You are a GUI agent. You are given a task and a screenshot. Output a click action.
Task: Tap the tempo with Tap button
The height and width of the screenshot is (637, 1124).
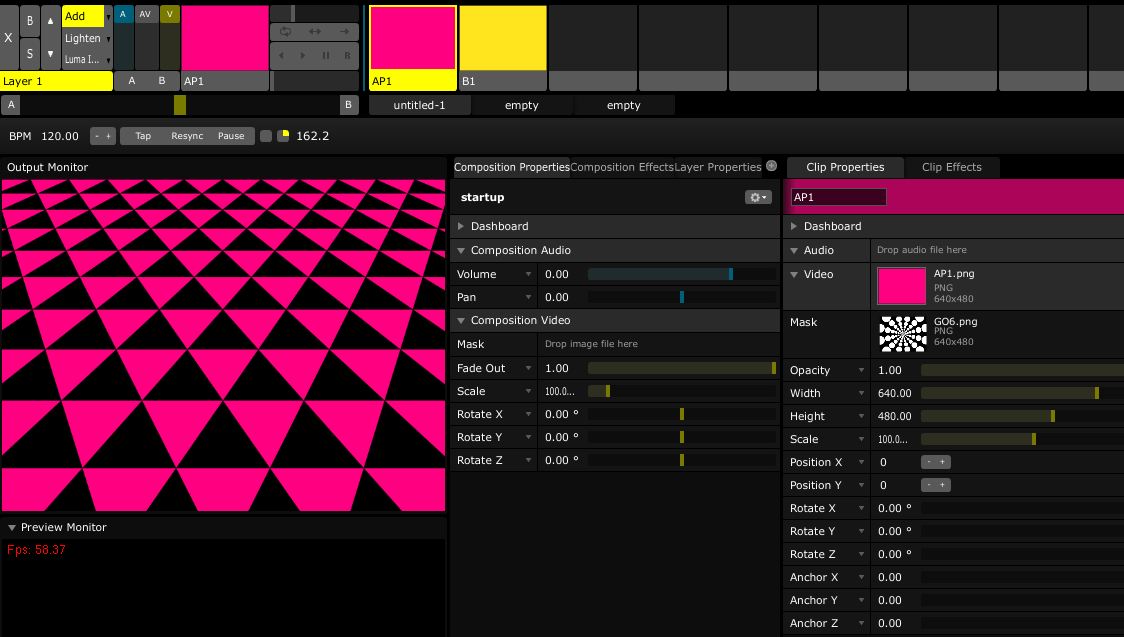143,136
